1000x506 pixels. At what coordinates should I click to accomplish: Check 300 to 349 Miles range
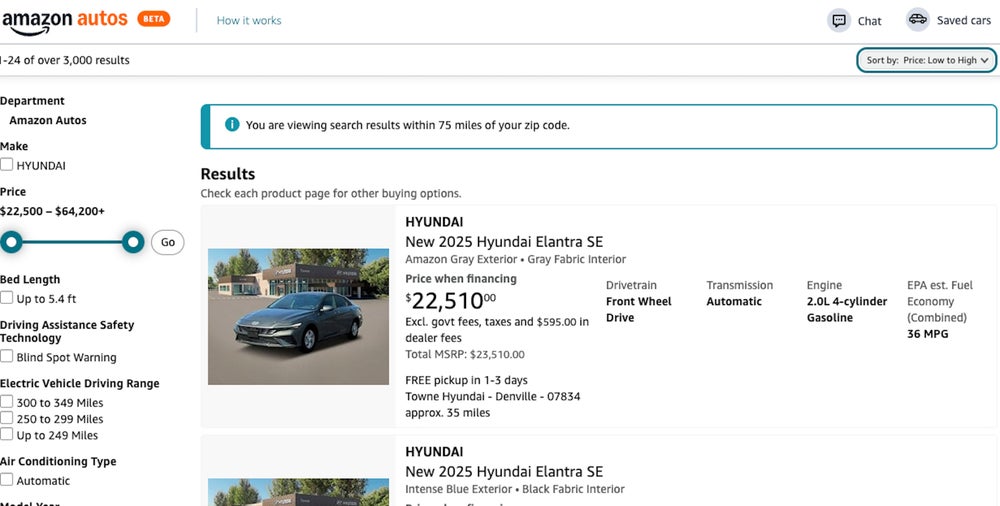pyautogui.click(x=6, y=401)
